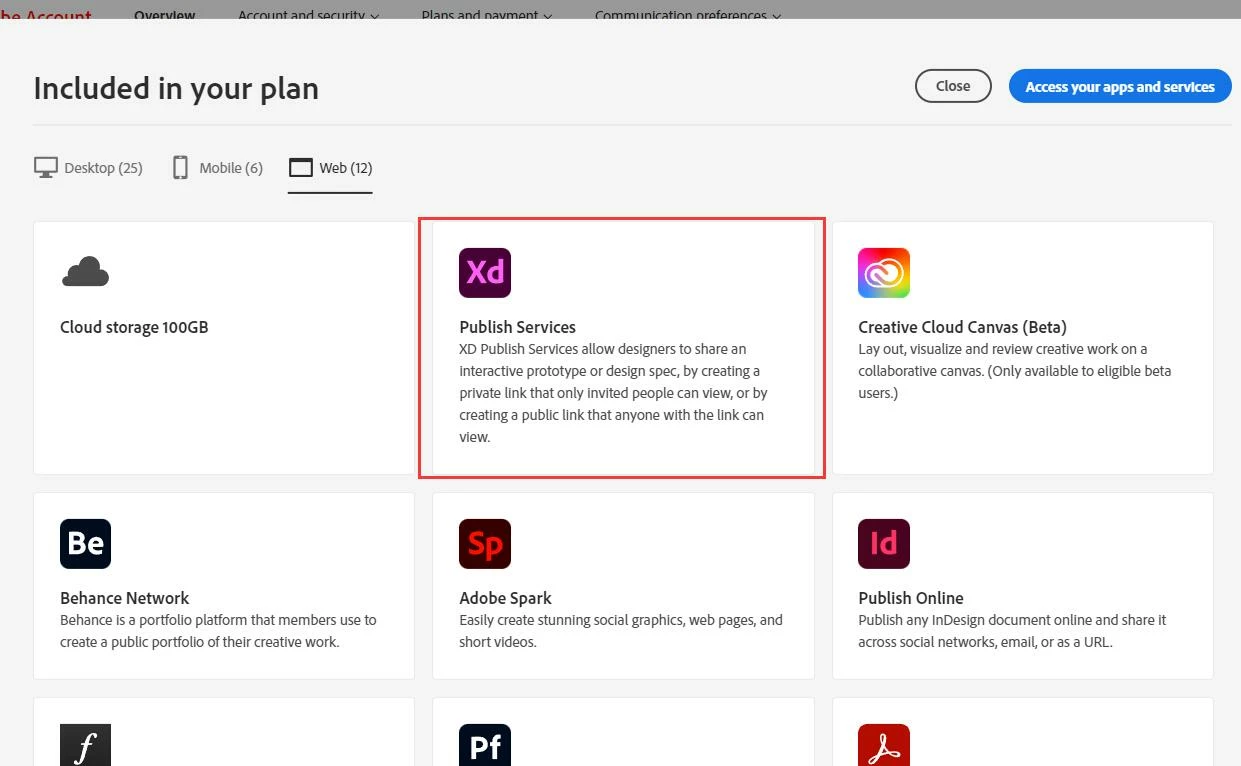Expand the Account and security dropdown
Screen dimensions: 1241x766
pos(308,14)
